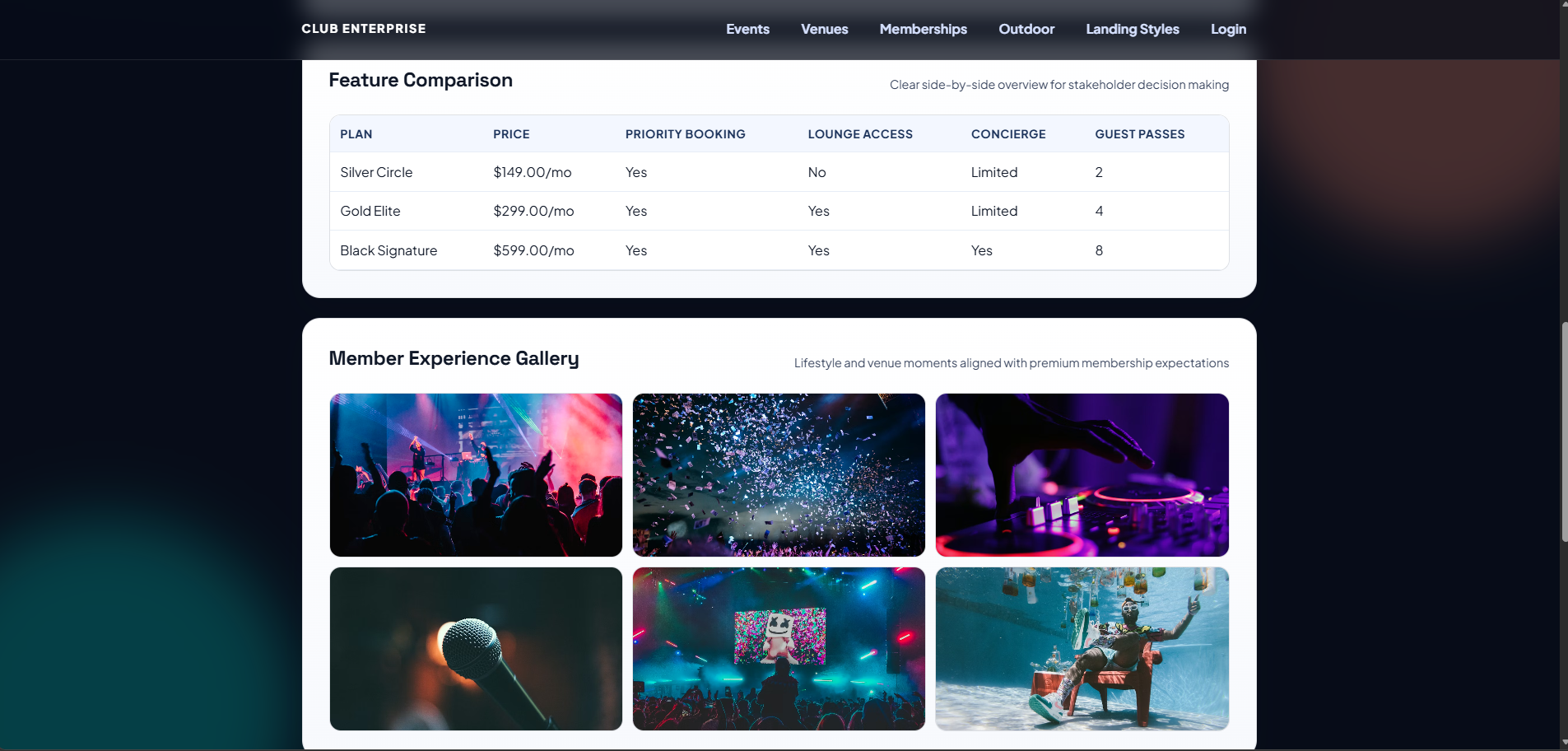Click the Price column header
The width and height of the screenshot is (1568, 751).
point(511,134)
